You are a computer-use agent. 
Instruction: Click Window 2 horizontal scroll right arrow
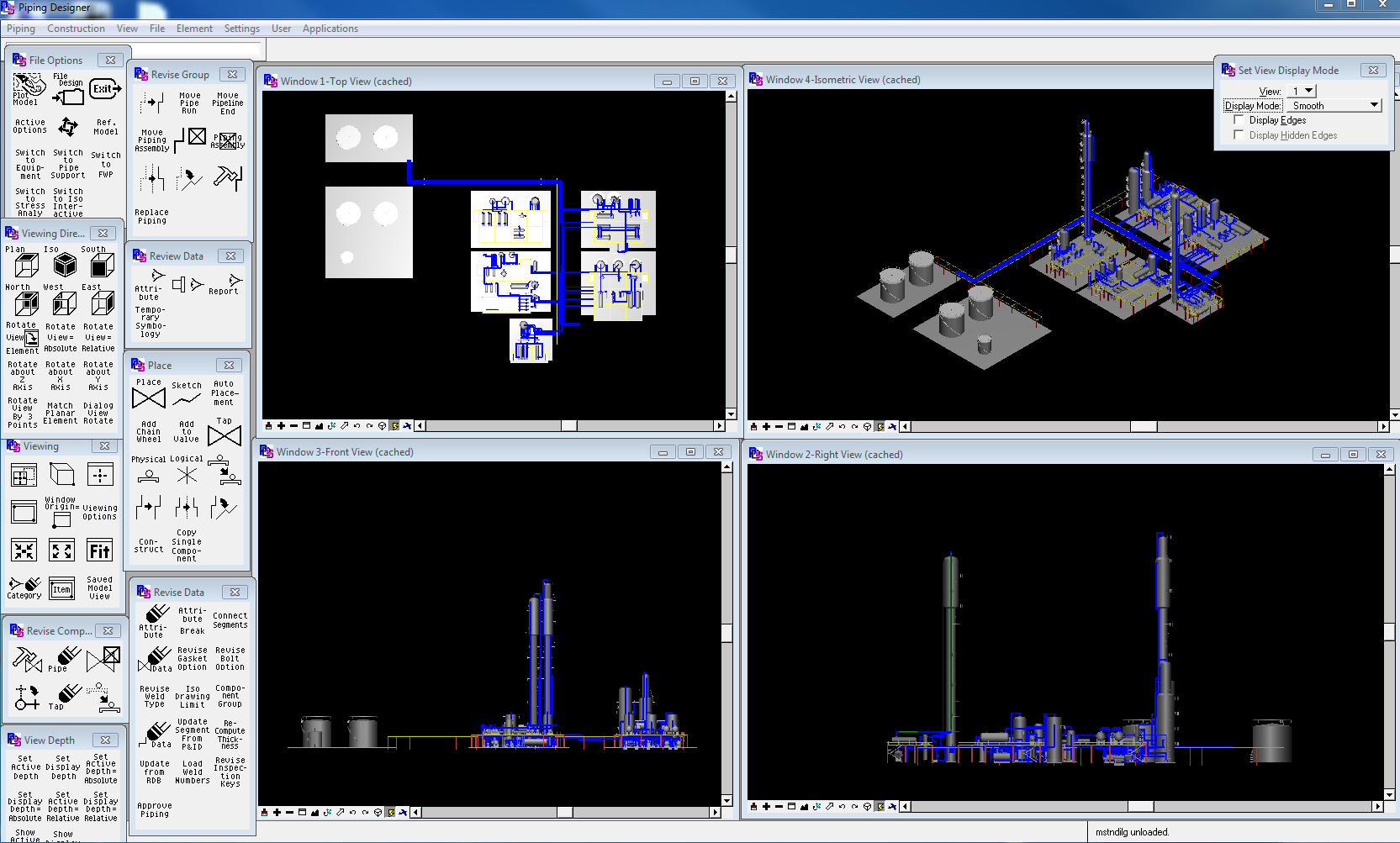click(x=1377, y=806)
